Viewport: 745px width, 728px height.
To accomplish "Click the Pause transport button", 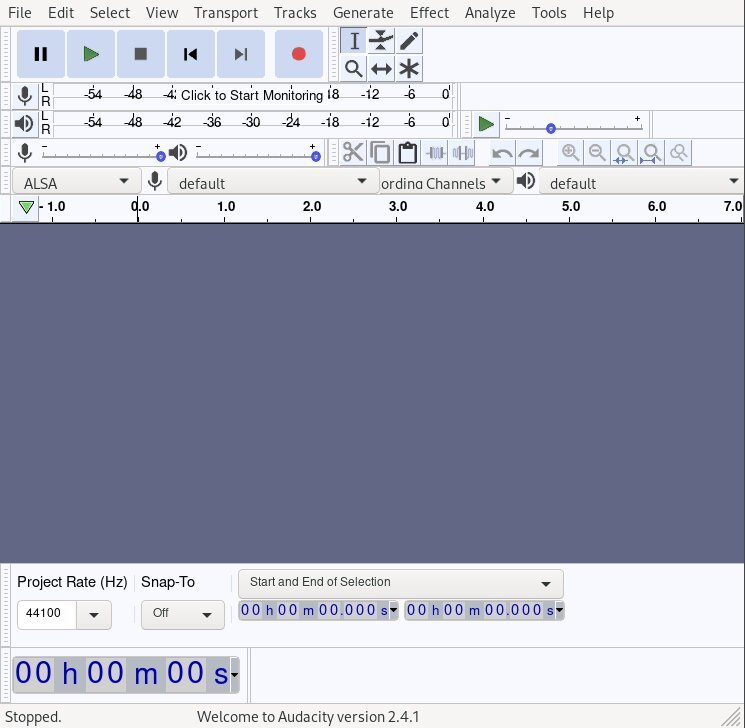I will point(41,54).
